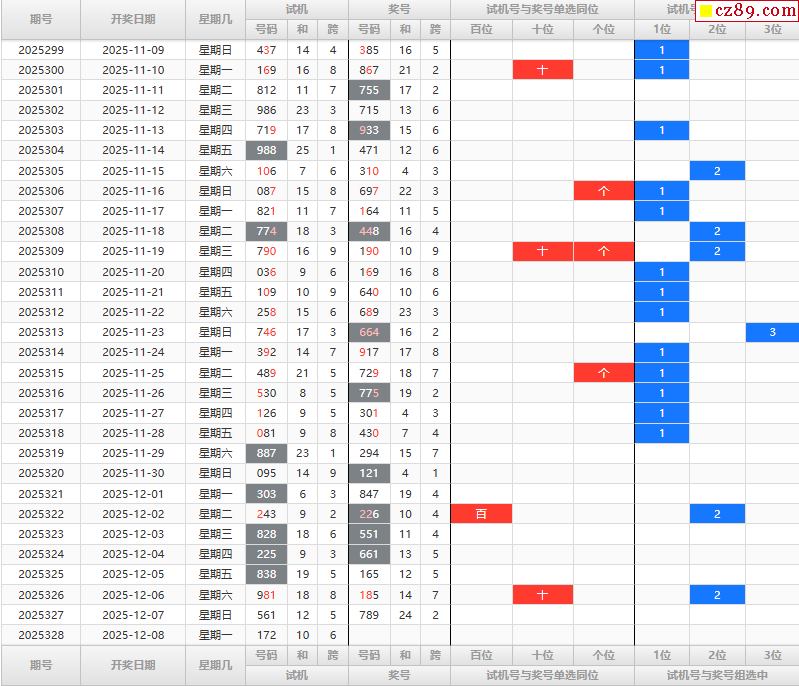This screenshot has width=799, height=686.
Task: Click the top 百位 column header
Action: pos(481,29)
